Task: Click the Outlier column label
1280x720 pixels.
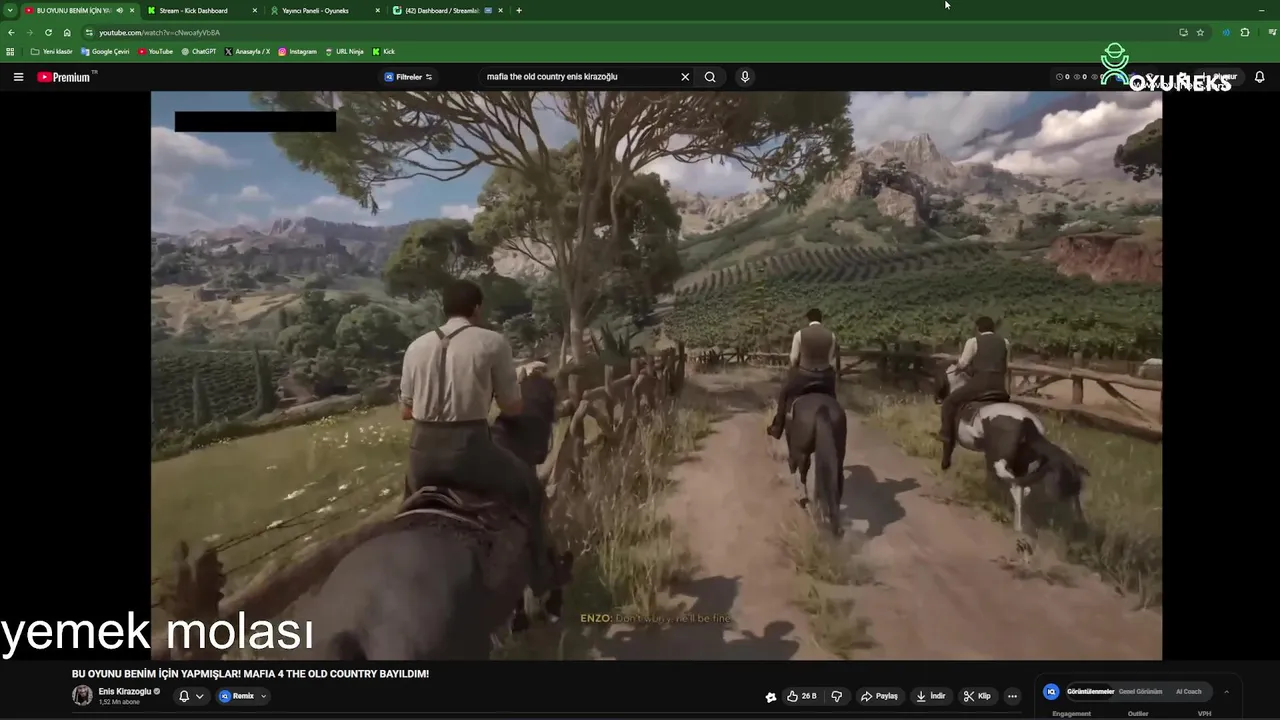Action: pyautogui.click(x=1138, y=714)
